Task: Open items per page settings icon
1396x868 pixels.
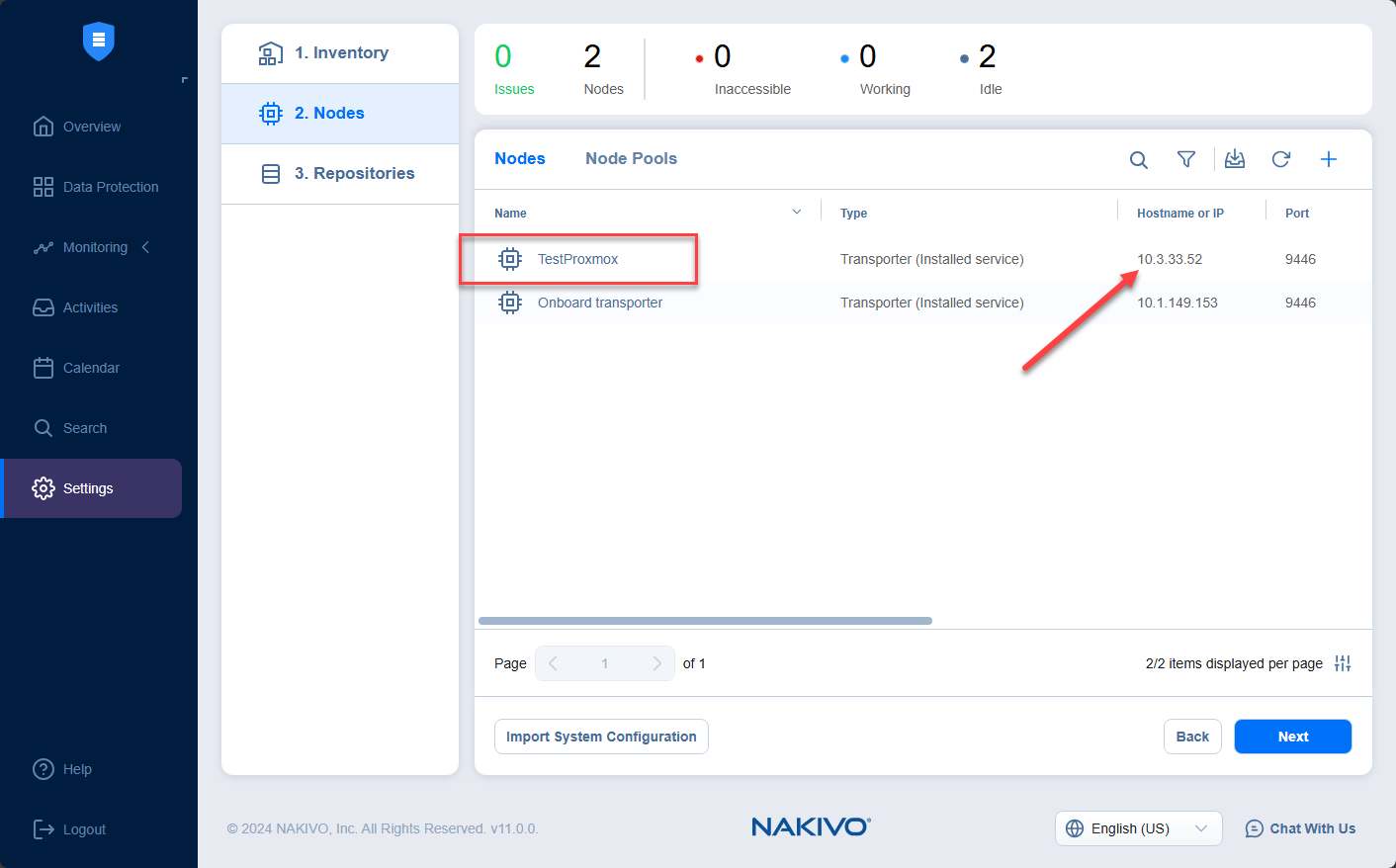Action: [x=1343, y=663]
